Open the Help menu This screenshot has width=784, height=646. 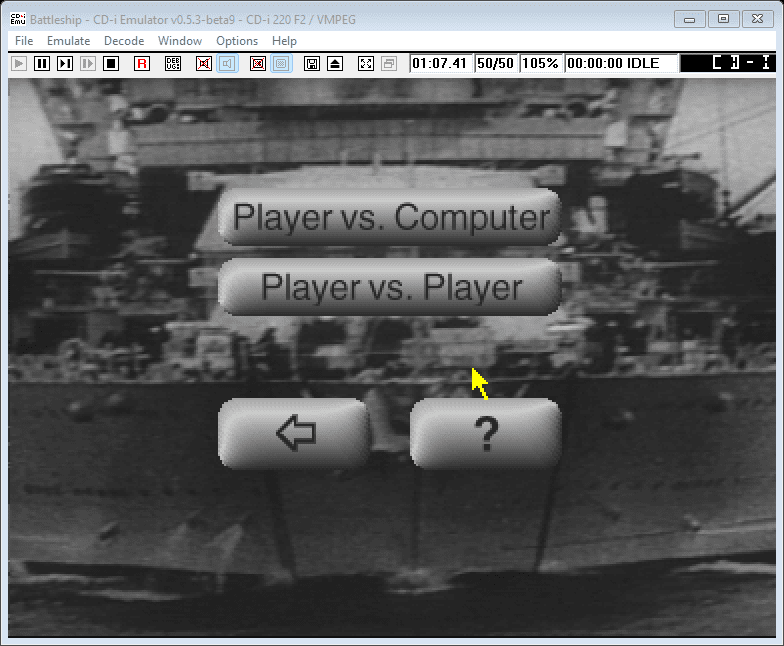coord(284,41)
